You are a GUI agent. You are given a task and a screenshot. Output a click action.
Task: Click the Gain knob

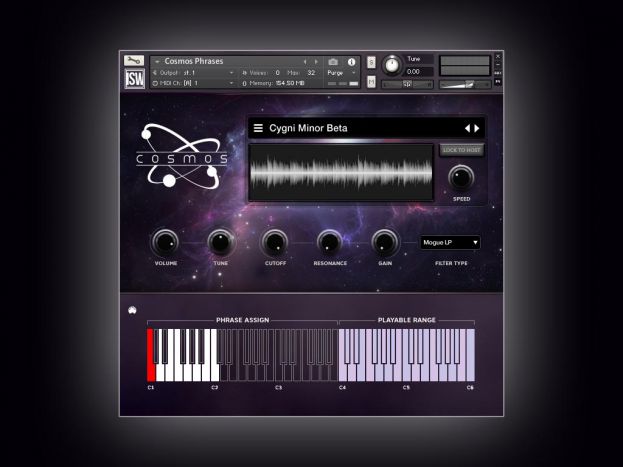point(385,242)
